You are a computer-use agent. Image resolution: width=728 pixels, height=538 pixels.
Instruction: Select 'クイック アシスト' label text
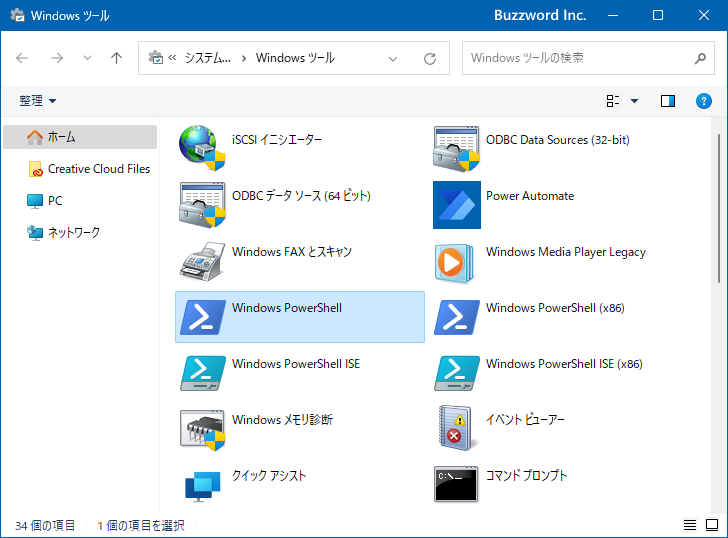pyautogui.click(x=269, y=476)
